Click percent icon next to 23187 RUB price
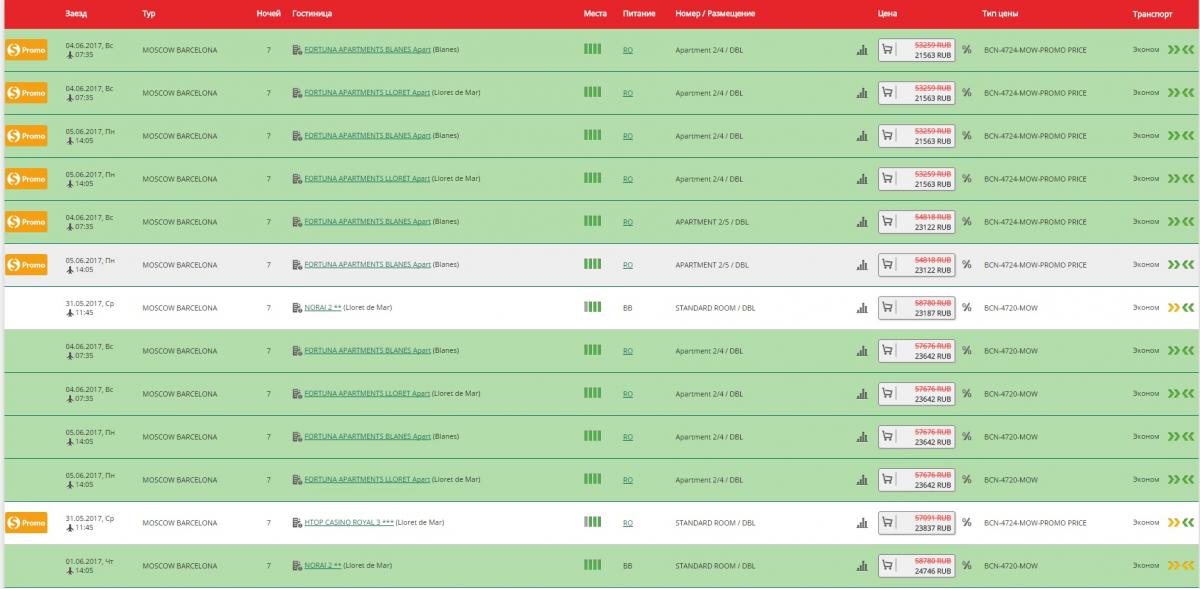 click(967, 307)
